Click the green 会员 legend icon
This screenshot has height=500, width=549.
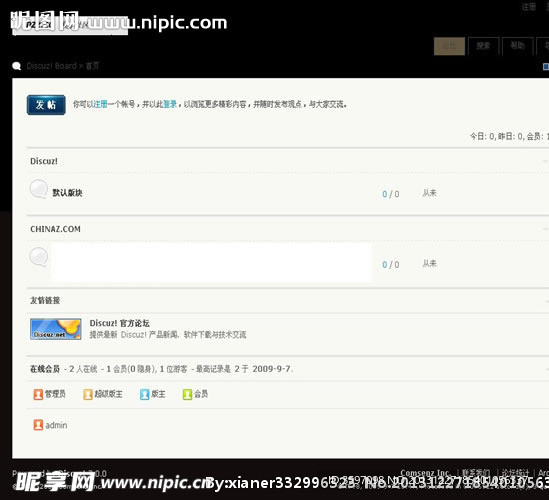coord(187,394)
